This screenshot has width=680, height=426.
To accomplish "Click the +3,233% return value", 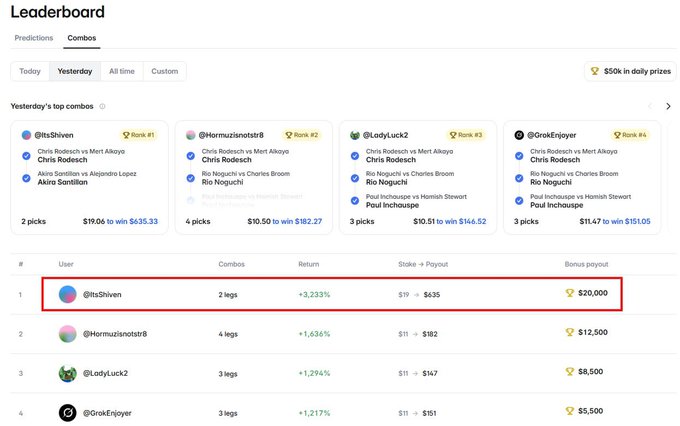I will tap(314, 295).
